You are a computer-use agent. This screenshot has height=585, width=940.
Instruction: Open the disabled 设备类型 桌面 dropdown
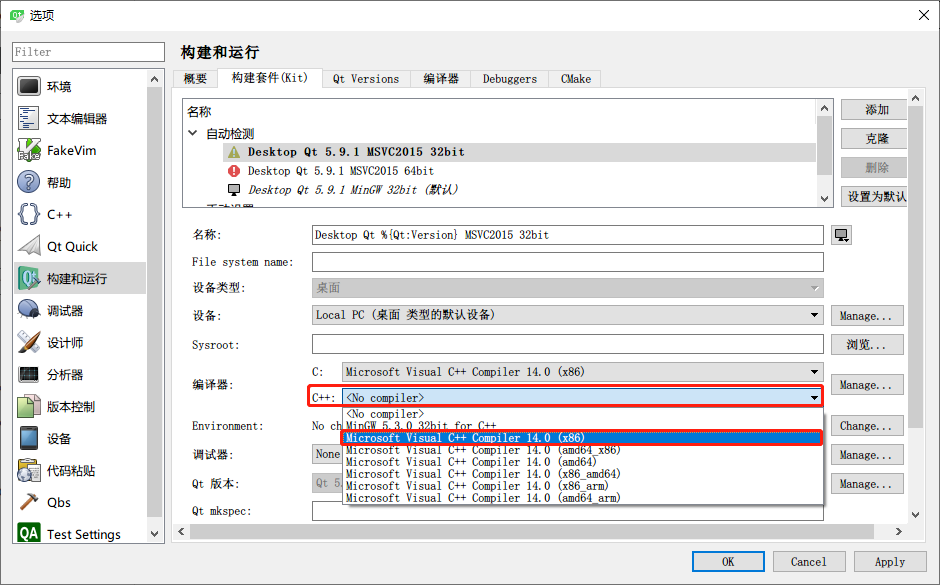[x=567, y=288]
